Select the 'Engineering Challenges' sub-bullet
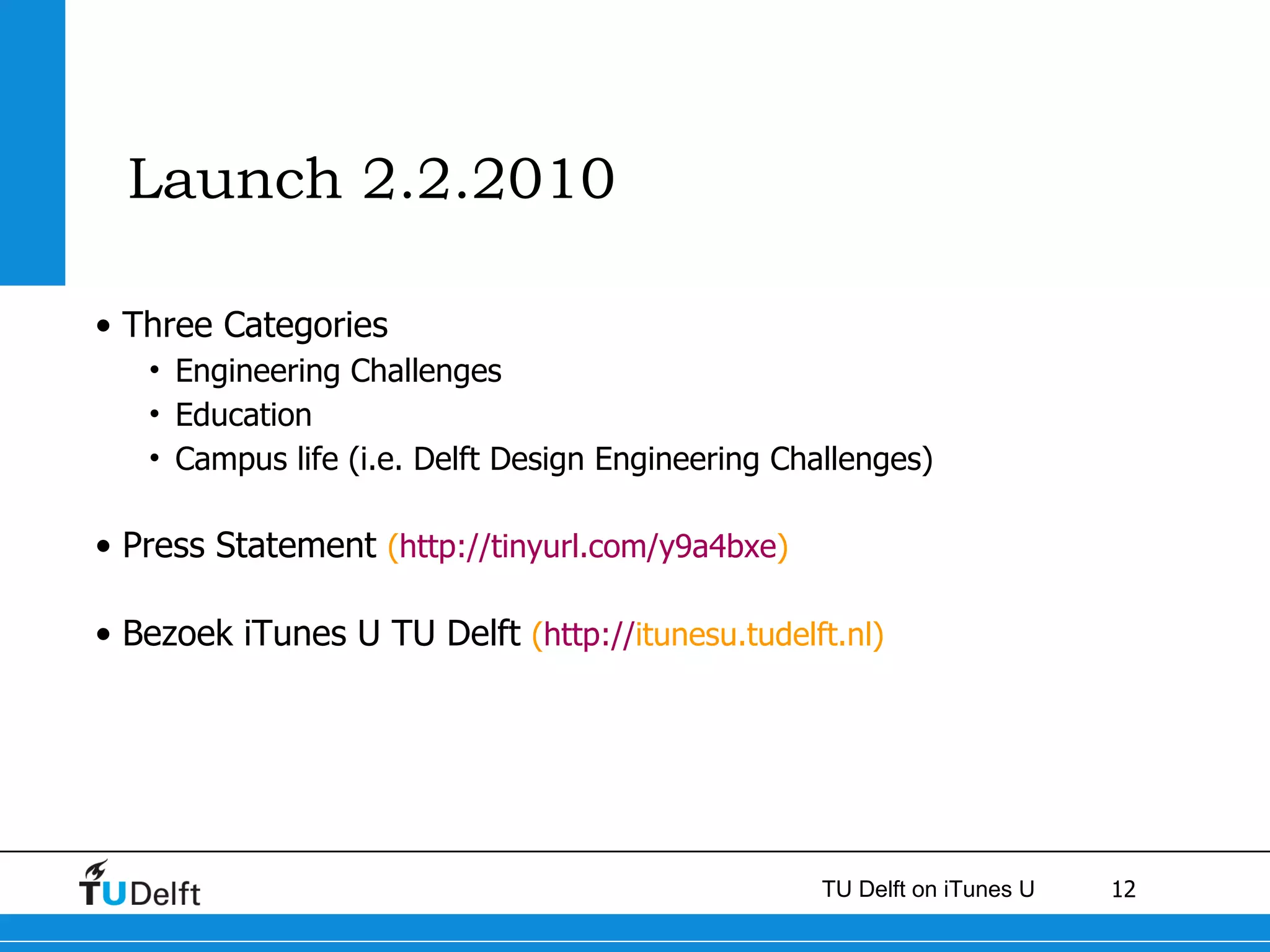The width and height of the screenshot is (1270, 952). point(338,372)
